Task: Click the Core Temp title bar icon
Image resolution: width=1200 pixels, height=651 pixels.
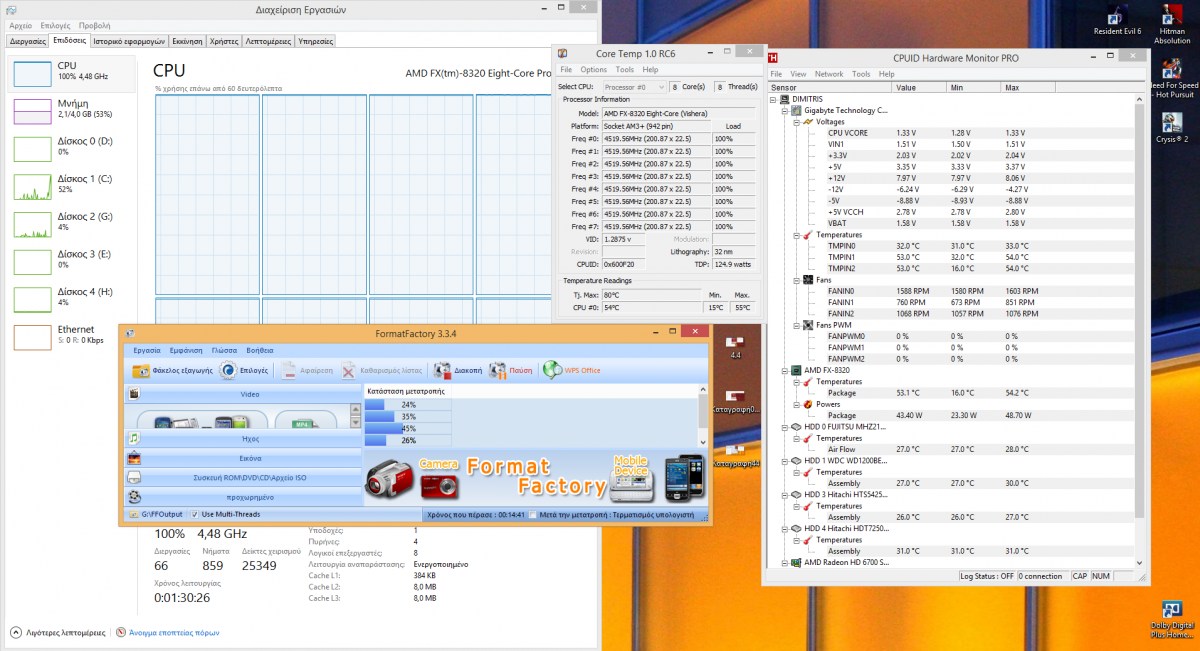Action: (x=562, y=52)
